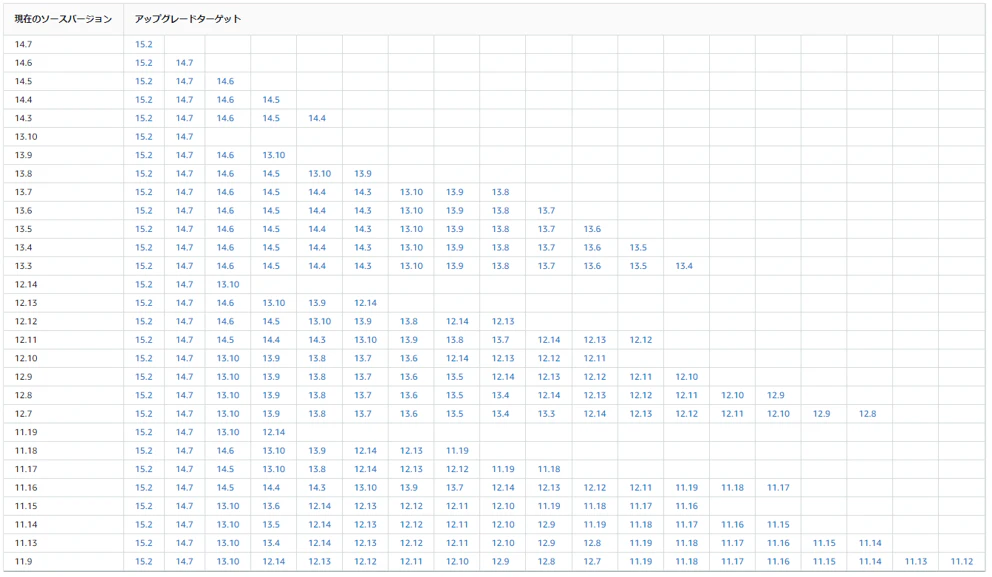
Task: Select 13.8 target in the 11.17 row
Action: [x=317, y=469]
